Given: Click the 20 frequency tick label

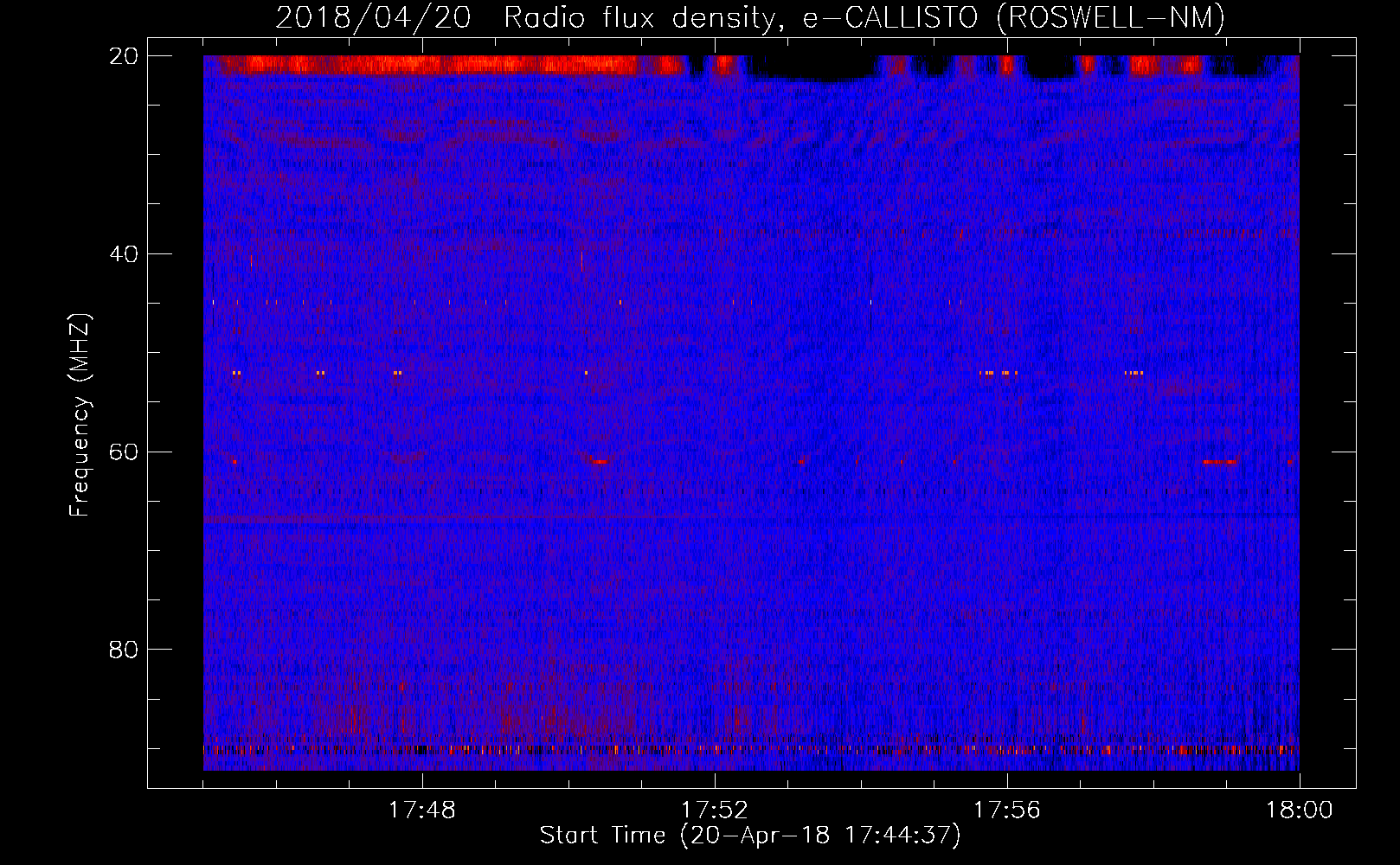Looking at the screenshot, I should [x=124, y=56].
